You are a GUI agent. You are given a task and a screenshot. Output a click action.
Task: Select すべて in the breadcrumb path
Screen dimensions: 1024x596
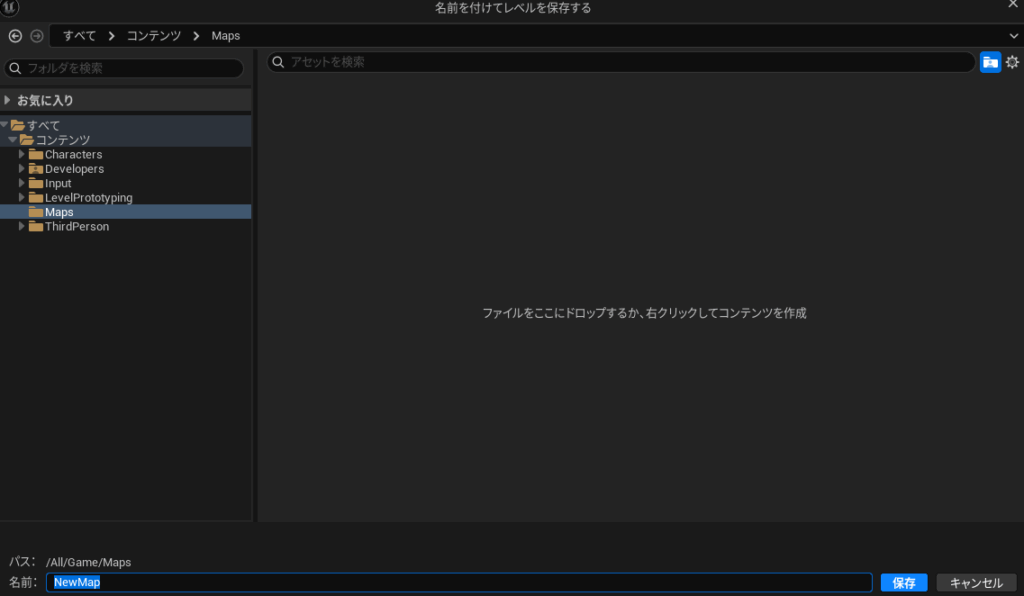coord(79,36)
